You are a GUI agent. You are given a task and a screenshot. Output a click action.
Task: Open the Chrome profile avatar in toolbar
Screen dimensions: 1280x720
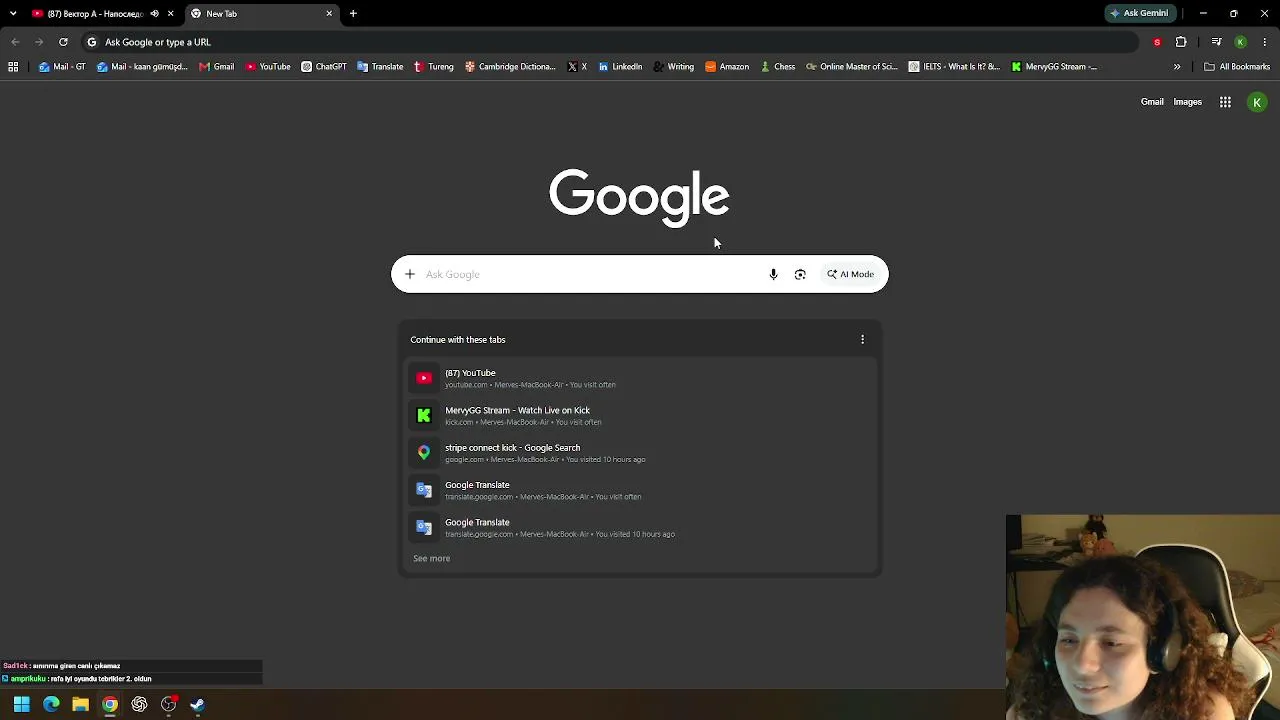coord(1240,42)
